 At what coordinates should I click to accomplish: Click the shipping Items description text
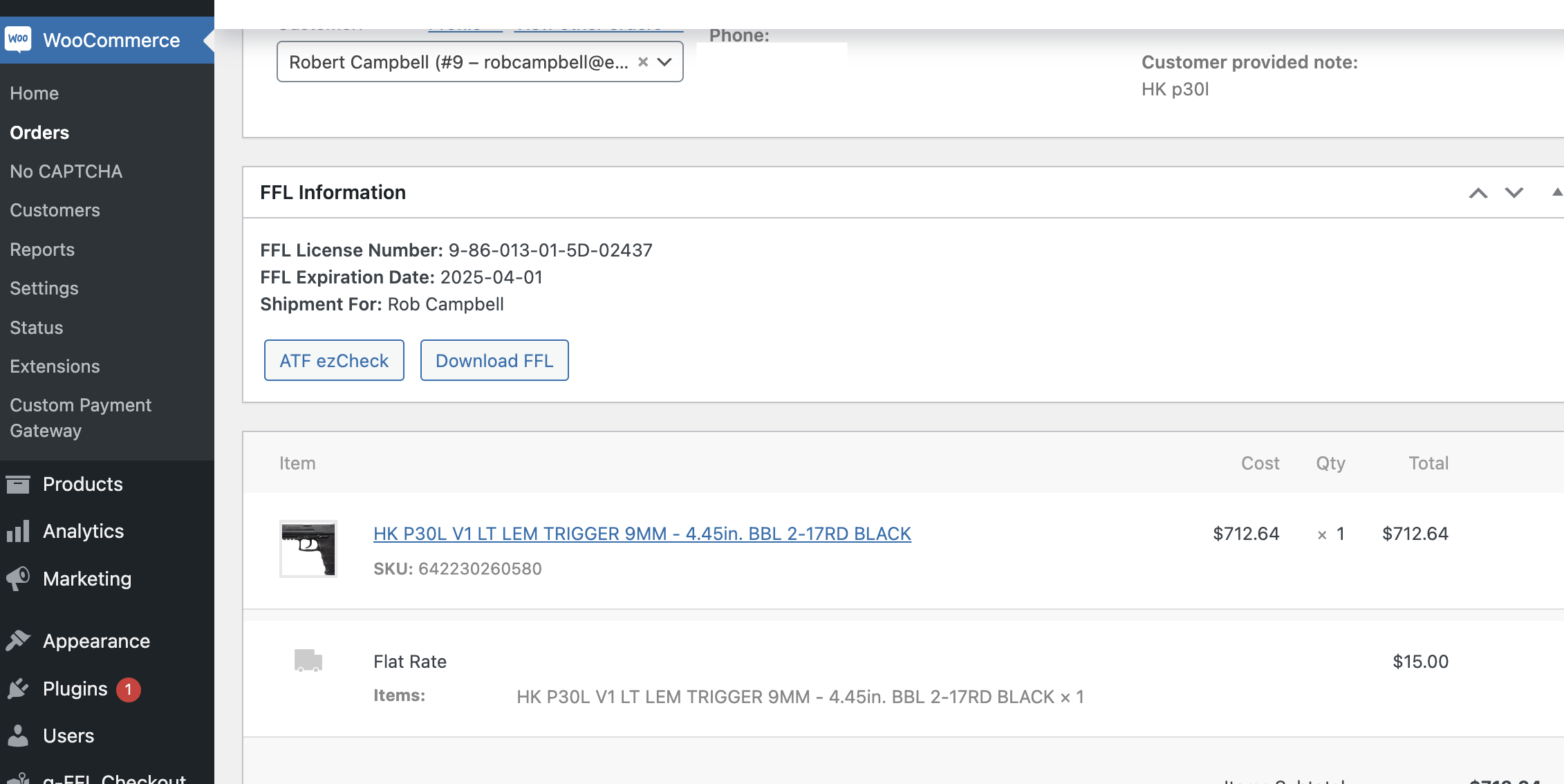coord(800,697)
